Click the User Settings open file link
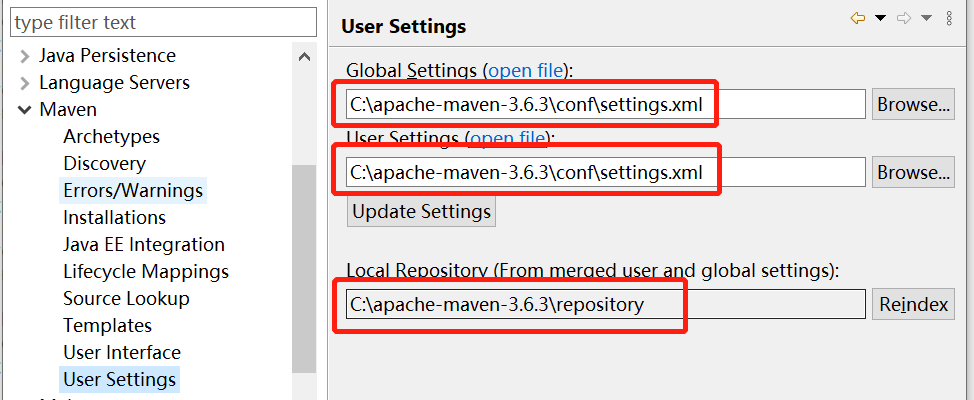Screen dimensions: 974x400 click(x=508, y=138)
